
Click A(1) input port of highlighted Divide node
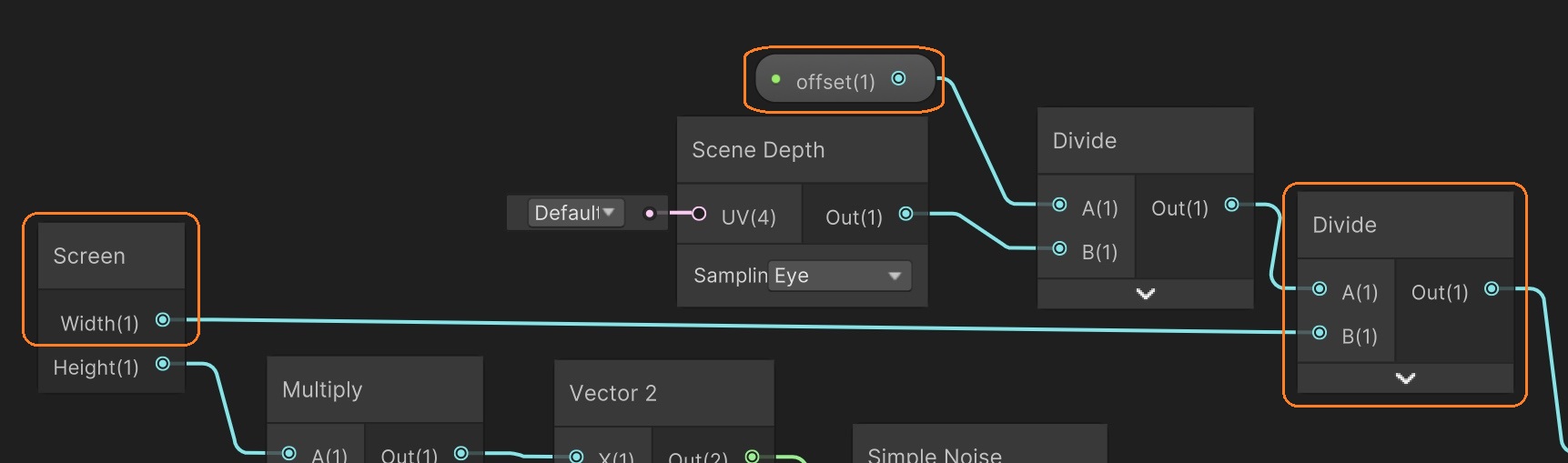1320,289
